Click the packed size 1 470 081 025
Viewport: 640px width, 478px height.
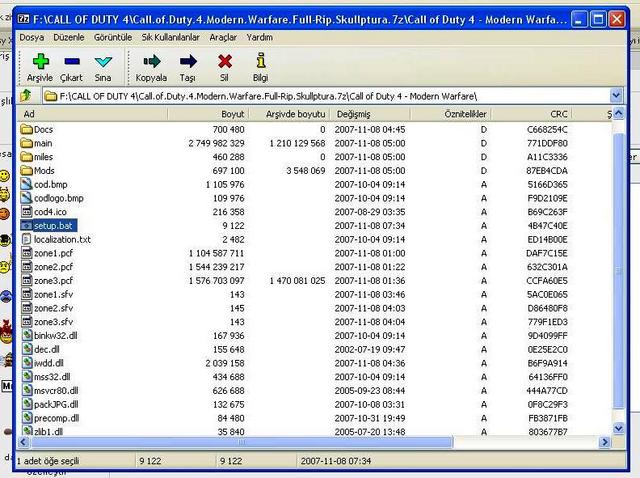[x=297, y=281]
